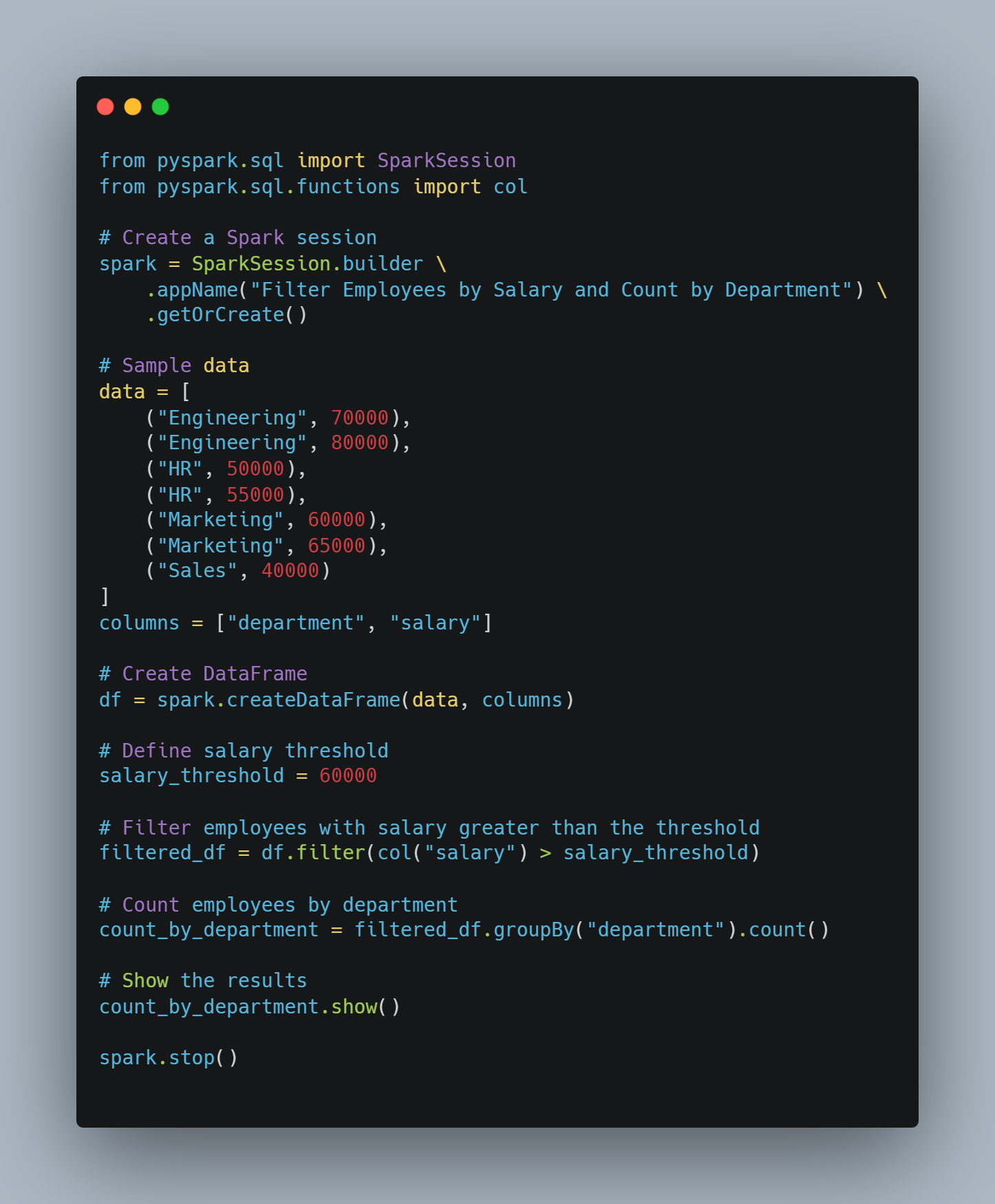Click the columns variable name
Image resolution: width=995 pixels, height=1204 pixels.
click(x=139, y=623)
